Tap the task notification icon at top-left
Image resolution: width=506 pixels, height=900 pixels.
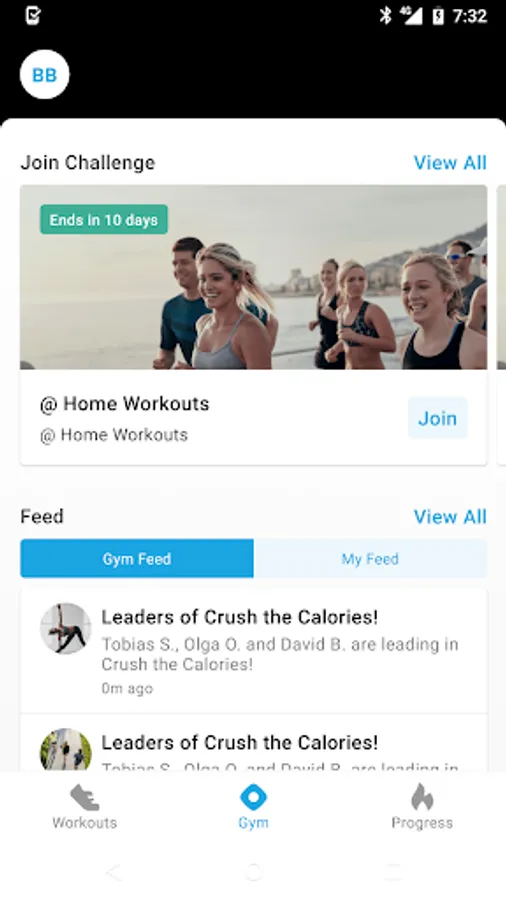[33, 15]
